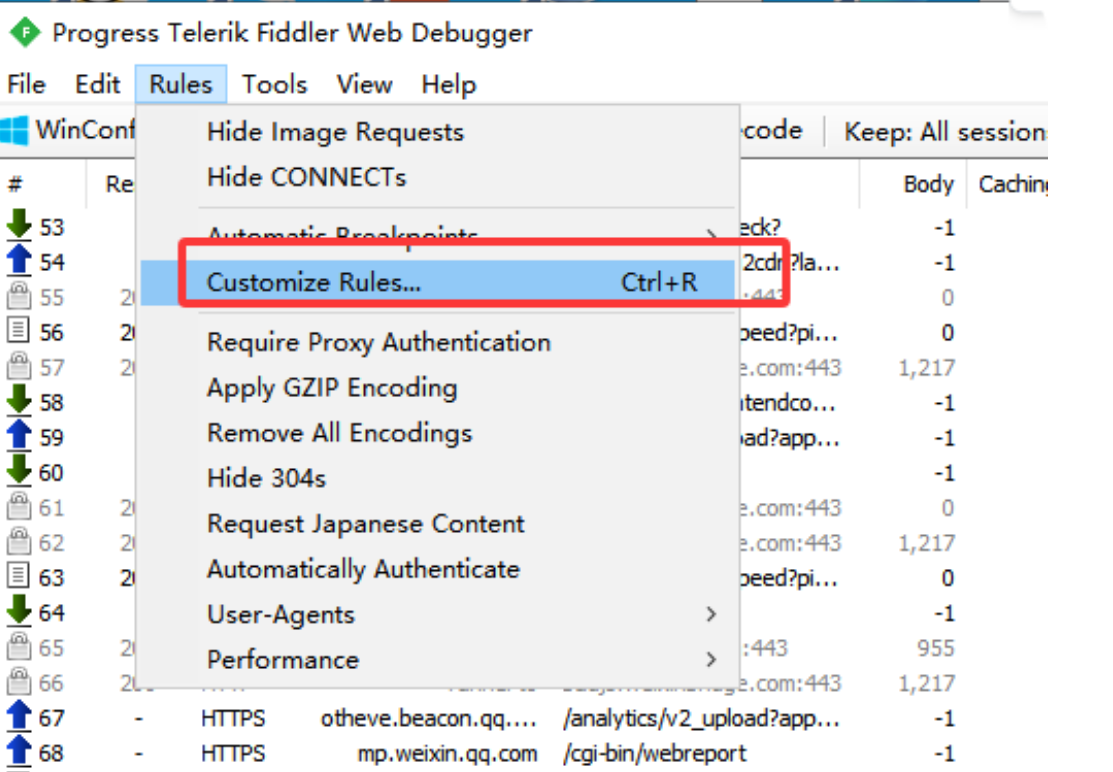Toggle Require Proxy Authentication rule
This screenshot has width=1113, height=772.
click(x=437, y=343)
